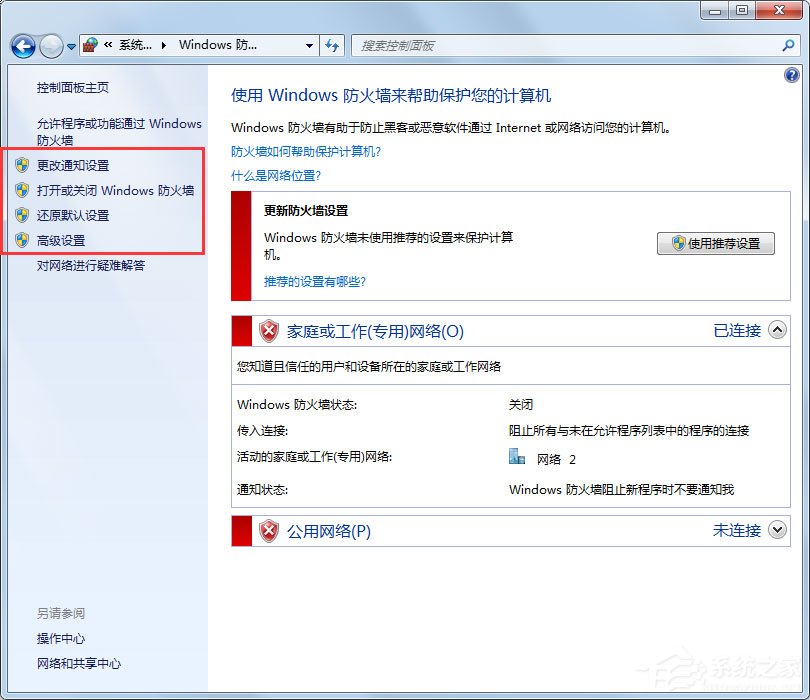Open 高级设置 with the shield icon

click(x=58, y=240)
